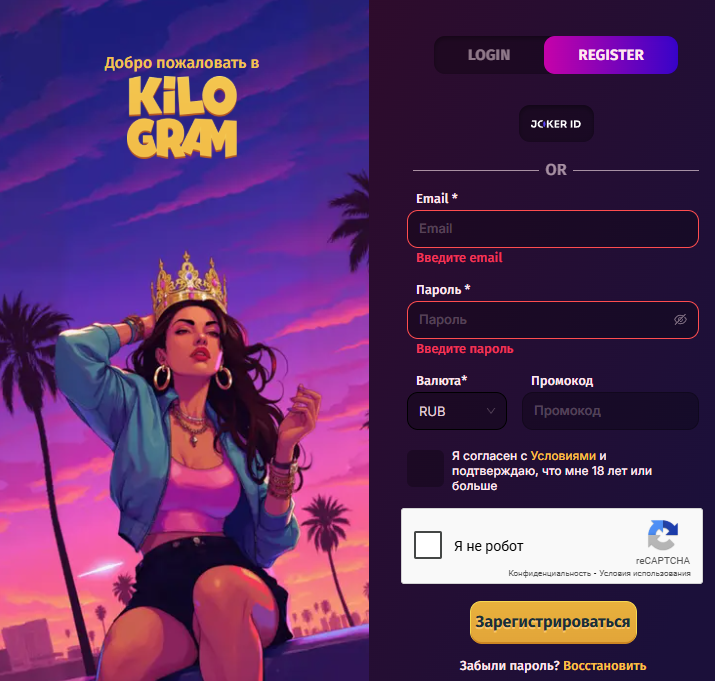Viewport: 715px width, 681px height.
Task: Expand currency list via chevron arrow
Action: [x=491, y=411]
